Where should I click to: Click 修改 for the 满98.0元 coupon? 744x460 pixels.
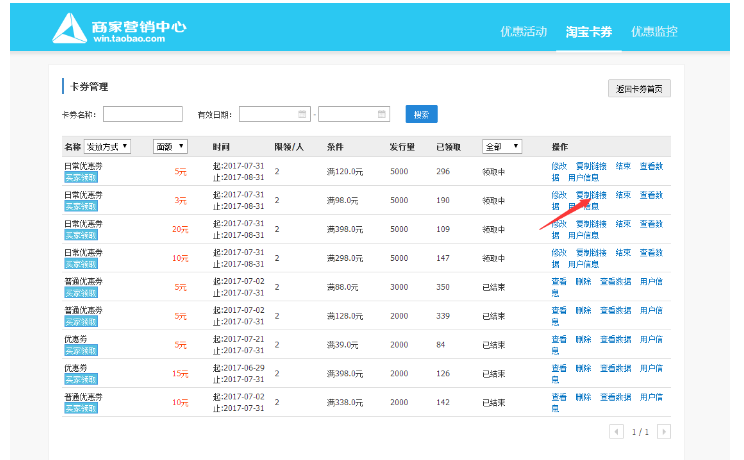click(559, 195)
